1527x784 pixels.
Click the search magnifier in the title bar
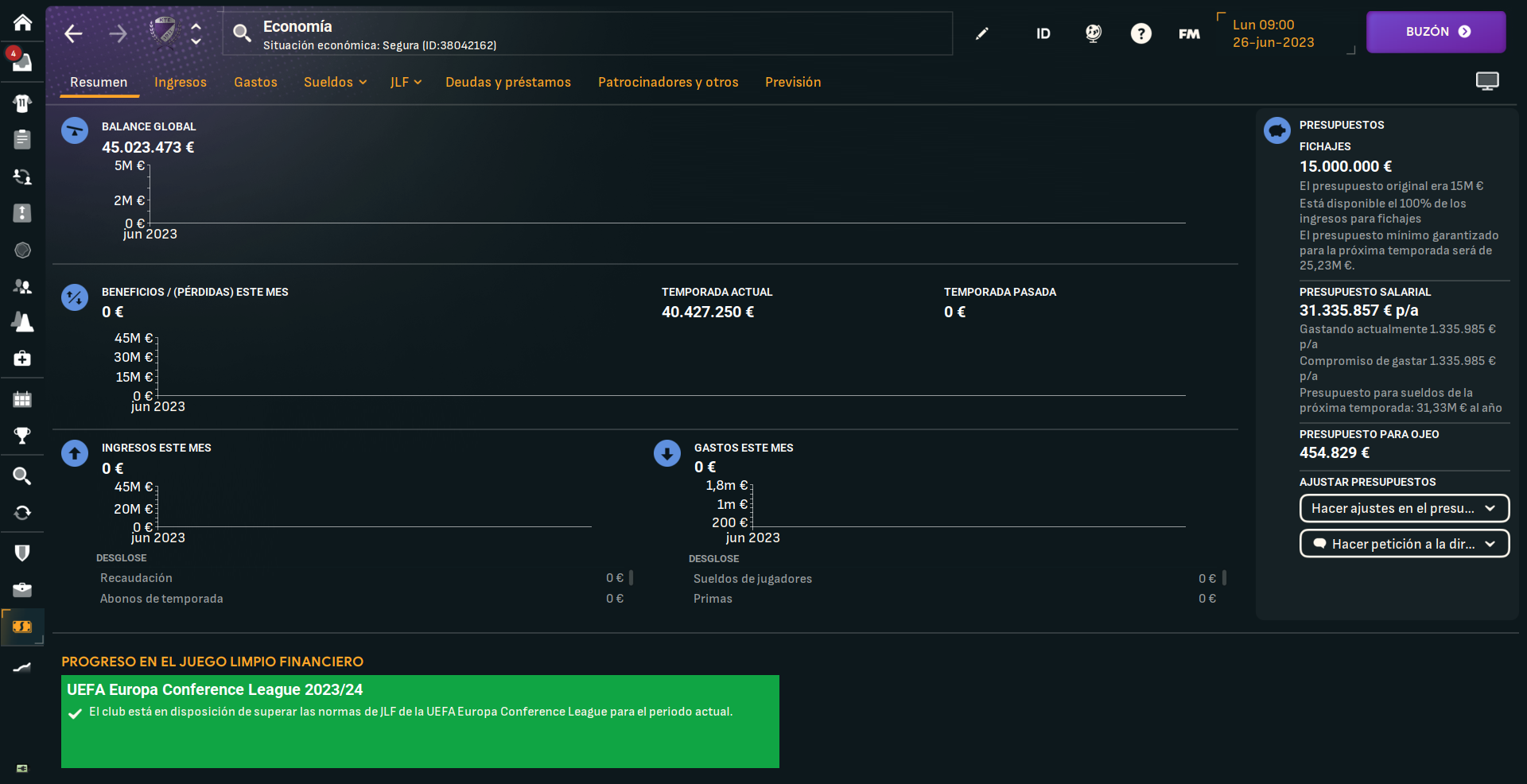click(x=242, y=33)
